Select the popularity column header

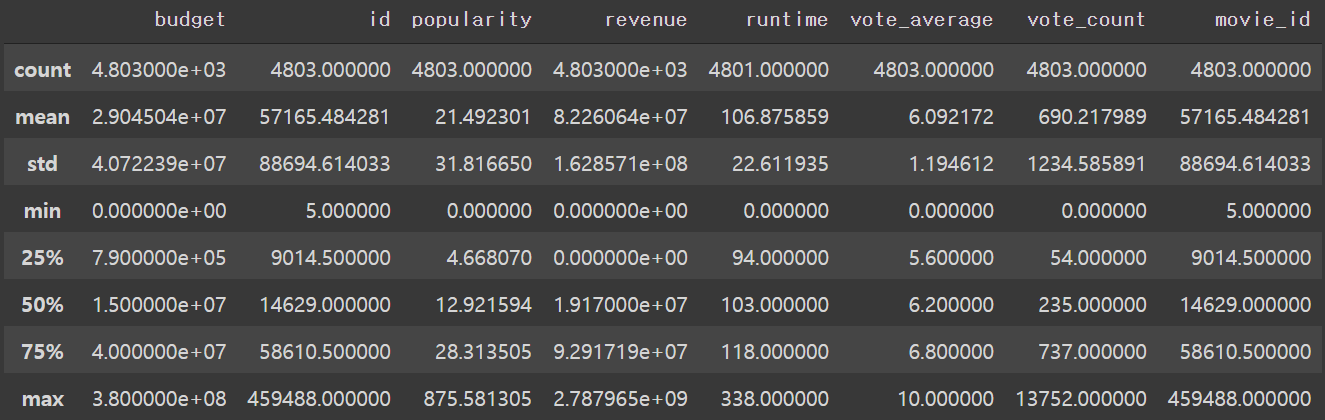(471, 20)
